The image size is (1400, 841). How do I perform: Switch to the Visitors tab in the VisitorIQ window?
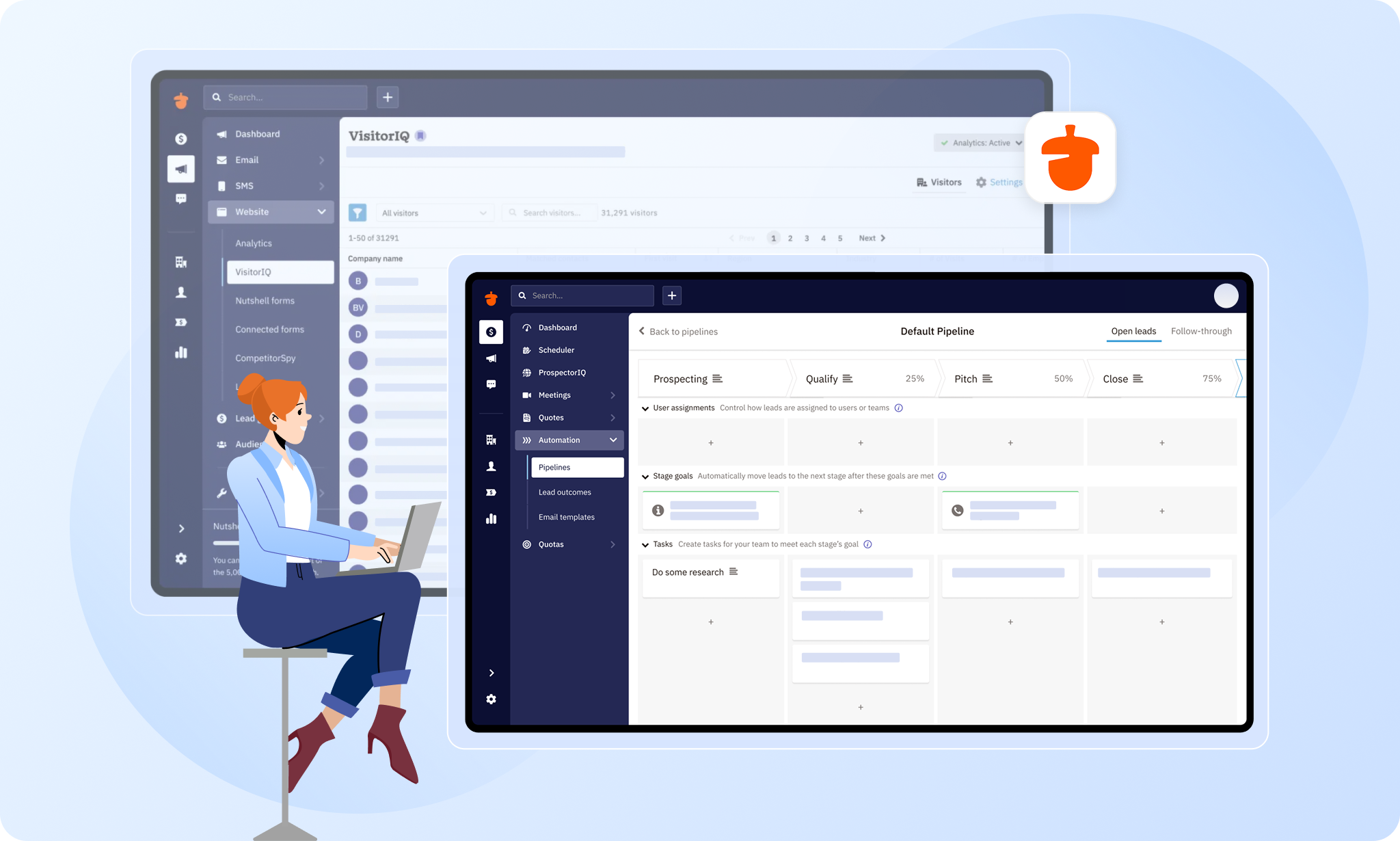click(x=939, y=183)
